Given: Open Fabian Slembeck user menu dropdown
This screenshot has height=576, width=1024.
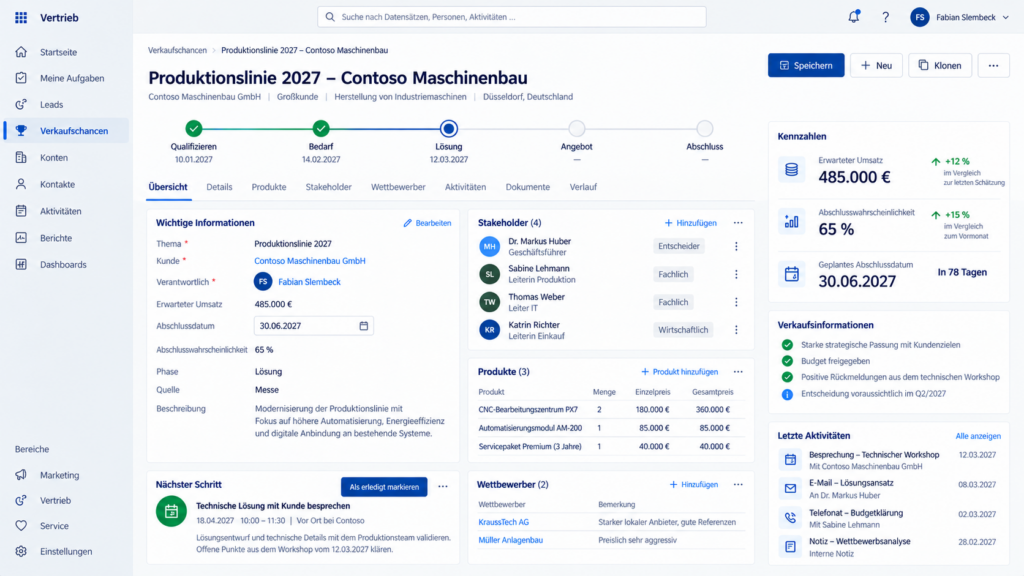Looking at the screenshot, I should (x=960, y=18).
